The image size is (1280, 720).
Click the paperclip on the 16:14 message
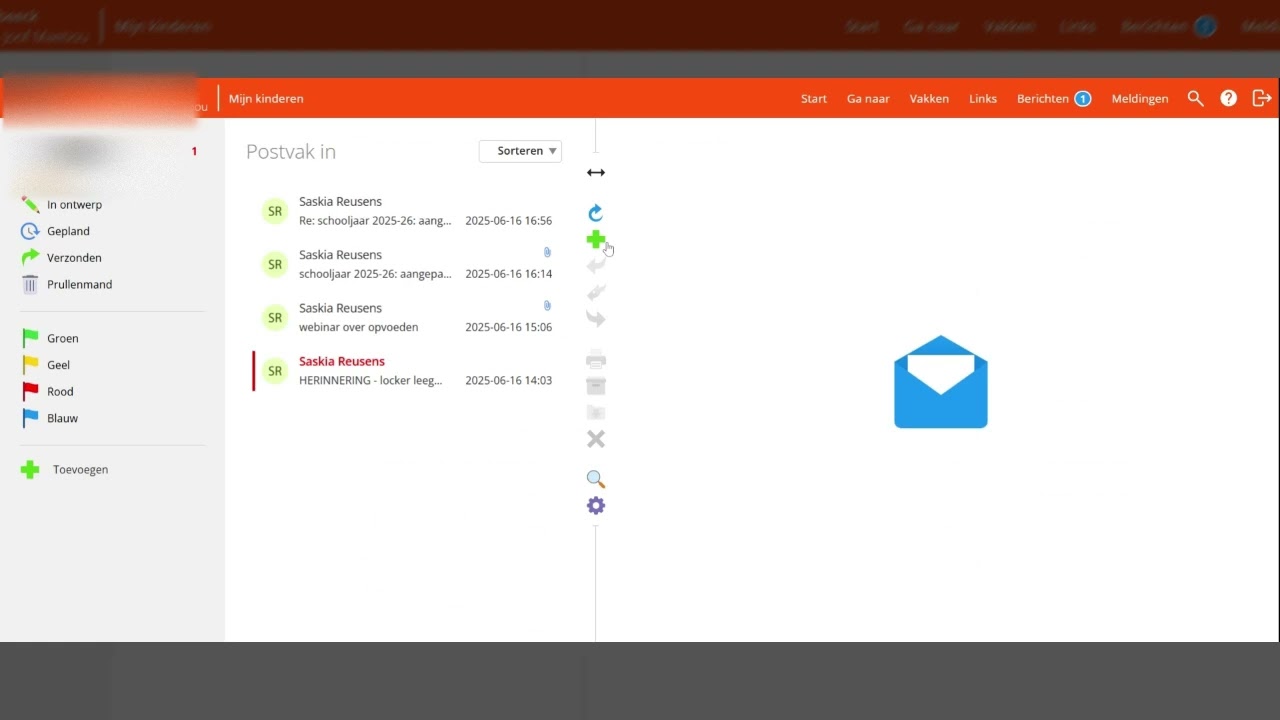pos(547,252)
